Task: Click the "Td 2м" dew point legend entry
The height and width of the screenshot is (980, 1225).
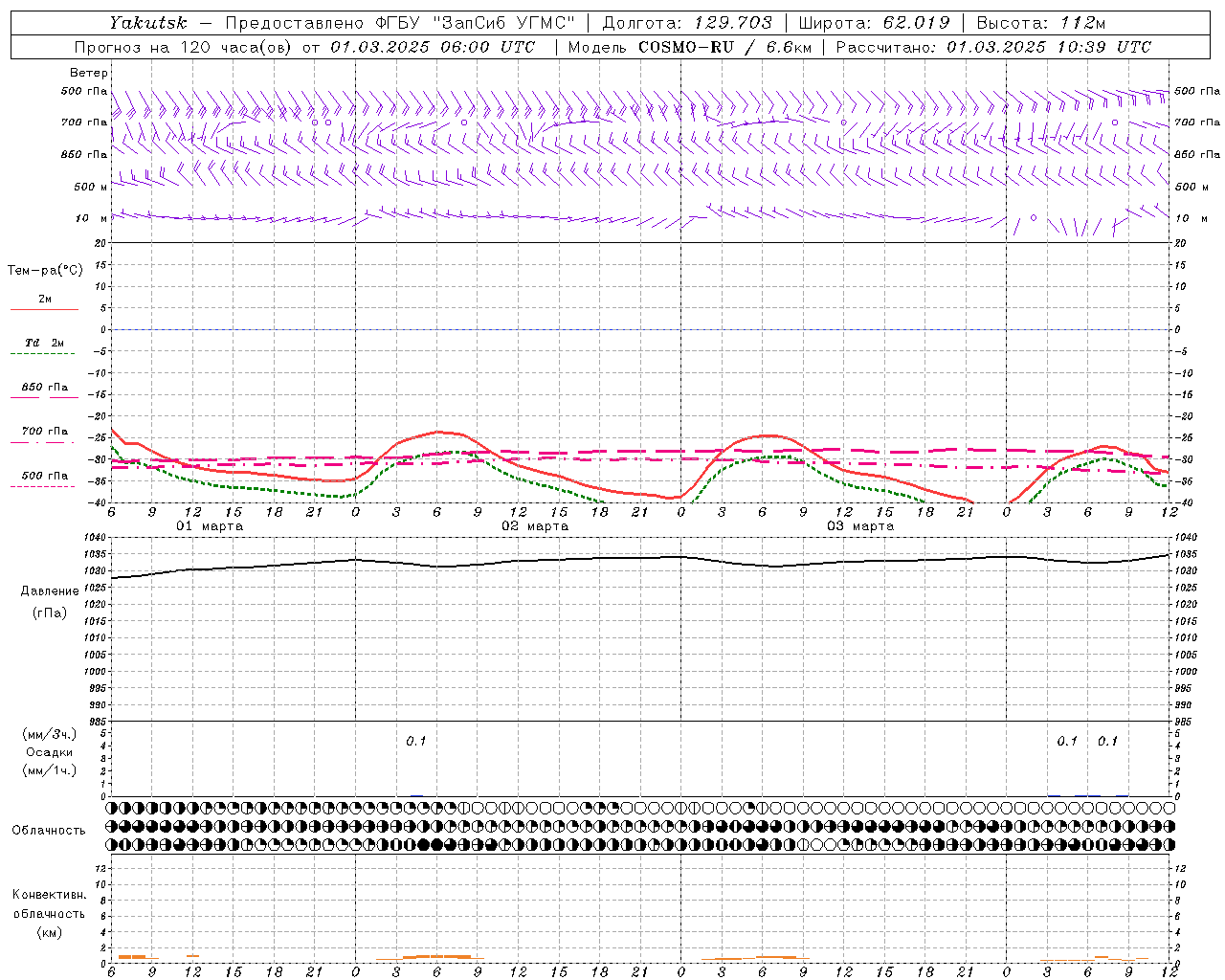Action: point(44,343)
